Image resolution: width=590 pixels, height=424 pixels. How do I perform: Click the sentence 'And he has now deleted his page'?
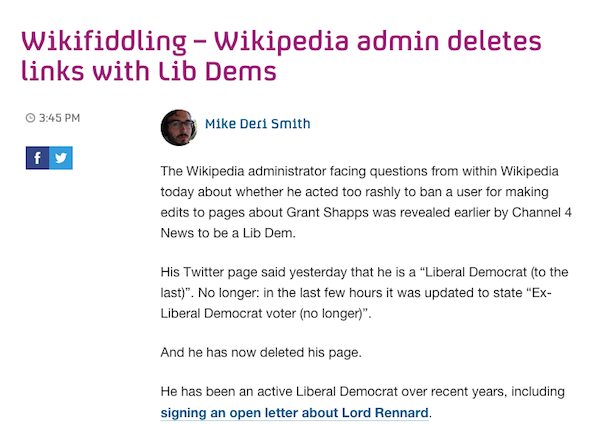261,353
